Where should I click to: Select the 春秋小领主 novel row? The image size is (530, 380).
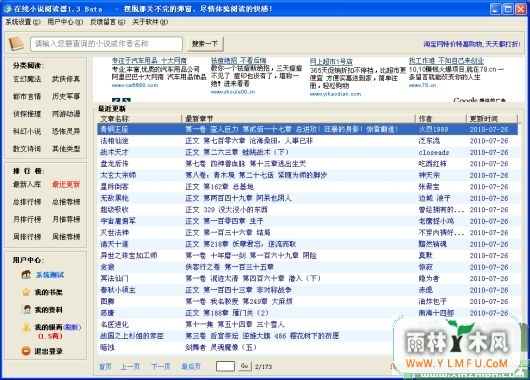point(308,290)
